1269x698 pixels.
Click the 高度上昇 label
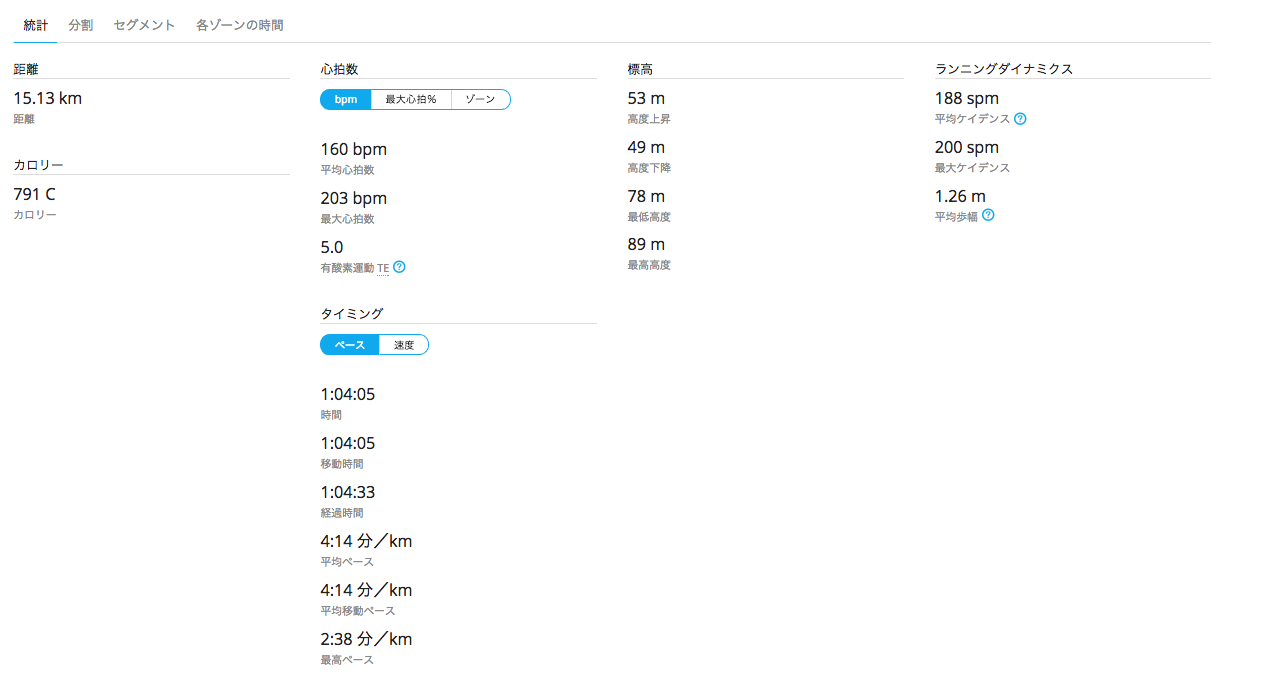649,119
